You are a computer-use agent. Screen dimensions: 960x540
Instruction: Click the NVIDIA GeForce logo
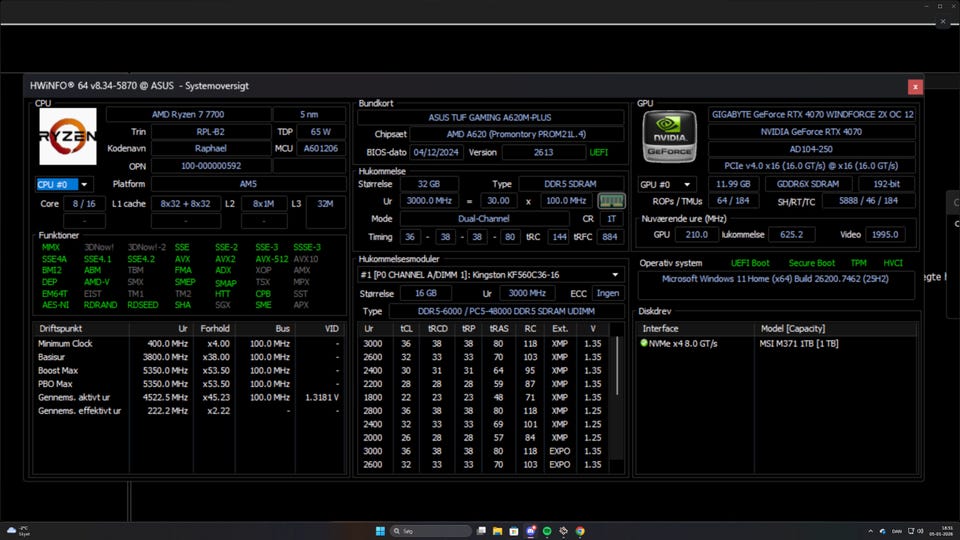(x=669, y=136)
